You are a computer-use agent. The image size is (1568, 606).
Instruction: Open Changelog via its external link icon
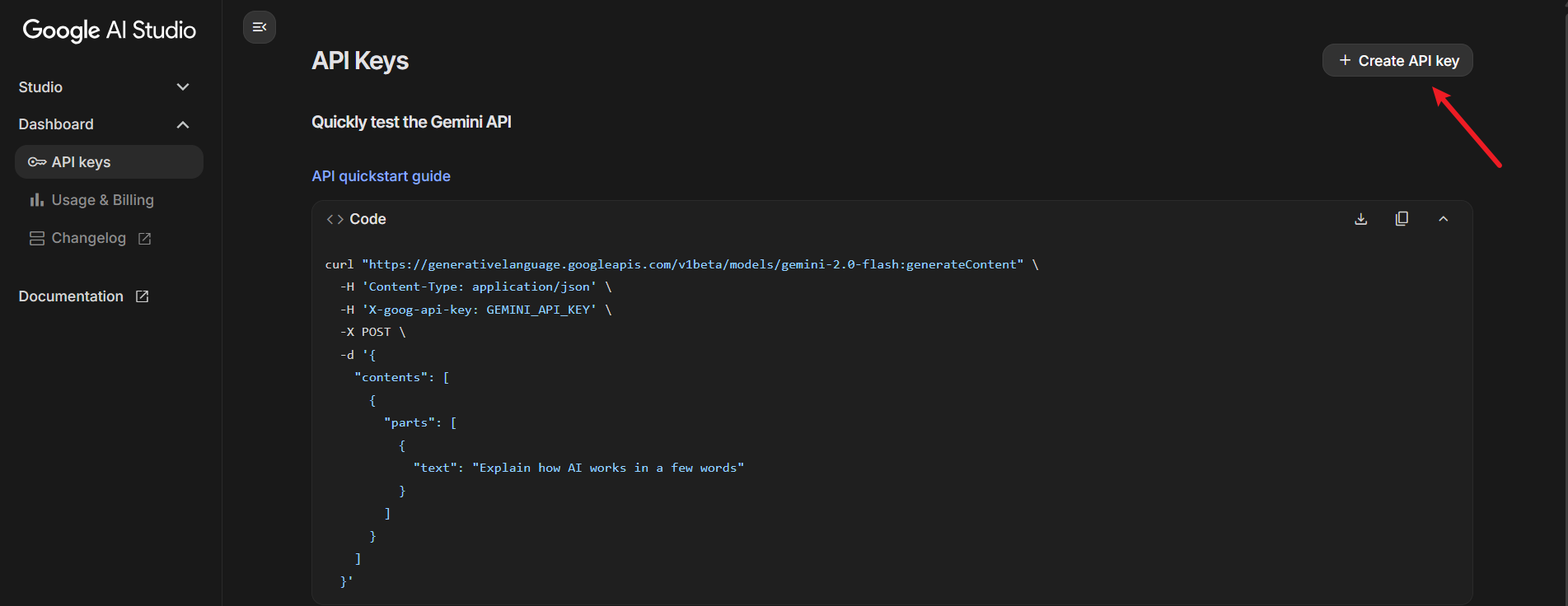pyautogui.click(x=145, y=238)
